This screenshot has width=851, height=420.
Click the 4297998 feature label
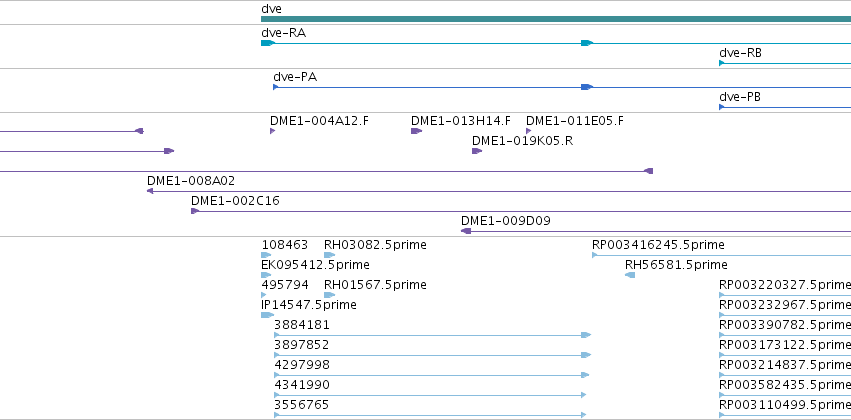pyautogui.click(x=302, y=365)
